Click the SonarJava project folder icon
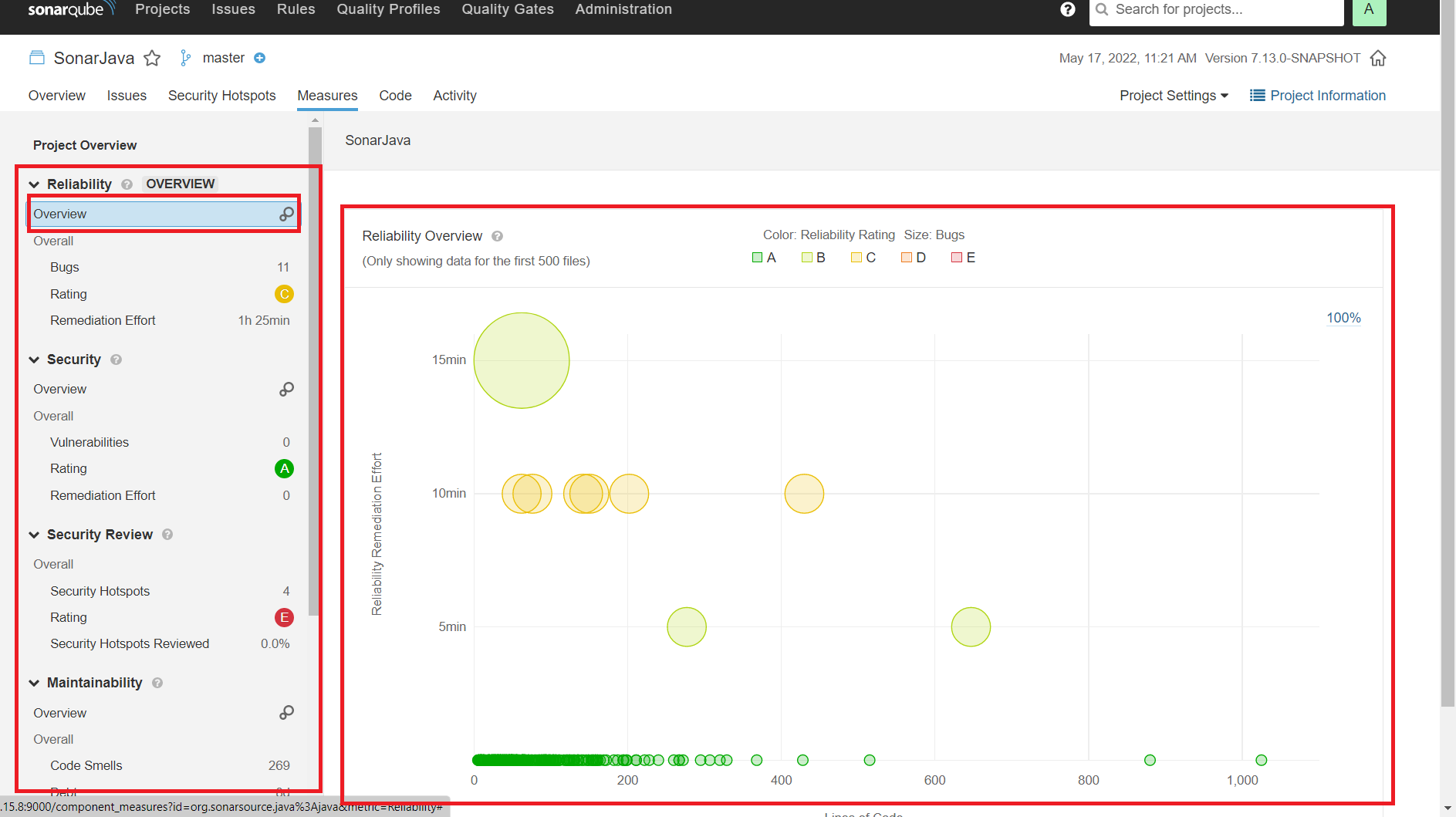This screenshot has height=817, width=1456. pyautogui.click(x=37, y=58)
